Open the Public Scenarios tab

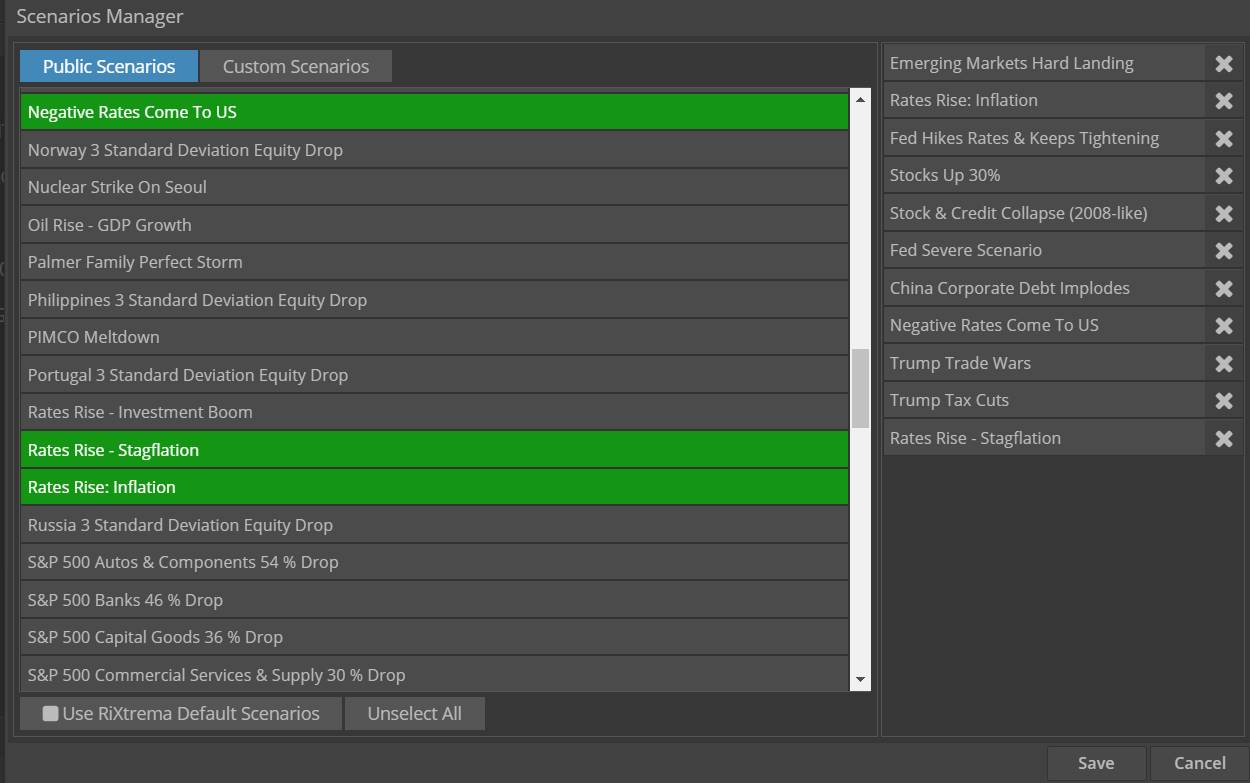[109, 67]
